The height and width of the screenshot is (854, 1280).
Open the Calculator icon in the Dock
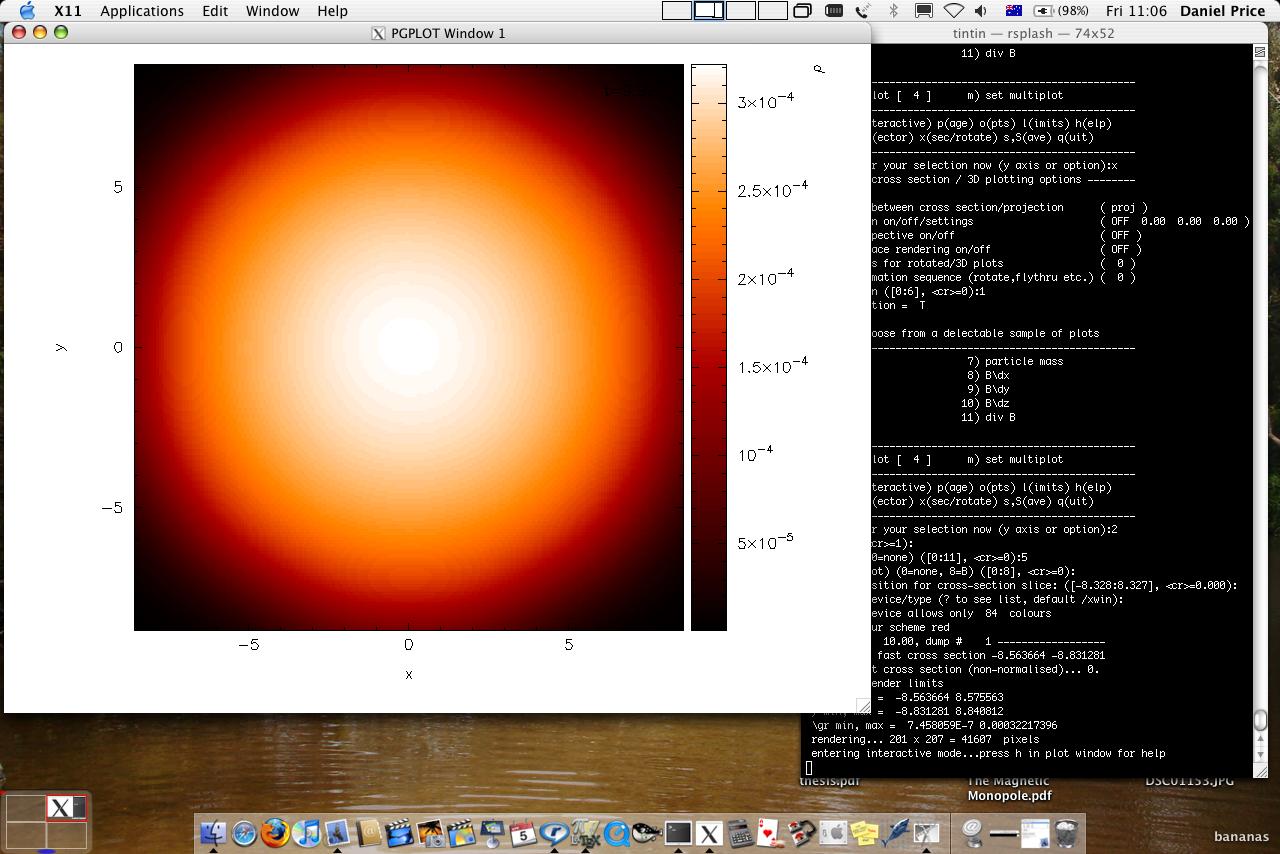(x=740, y=833)
